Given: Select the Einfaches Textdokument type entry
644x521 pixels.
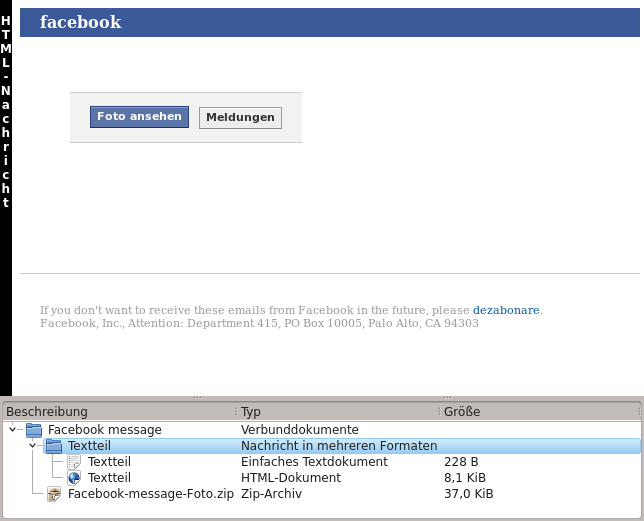Looking at the screenshot, I should coord(314,462).
